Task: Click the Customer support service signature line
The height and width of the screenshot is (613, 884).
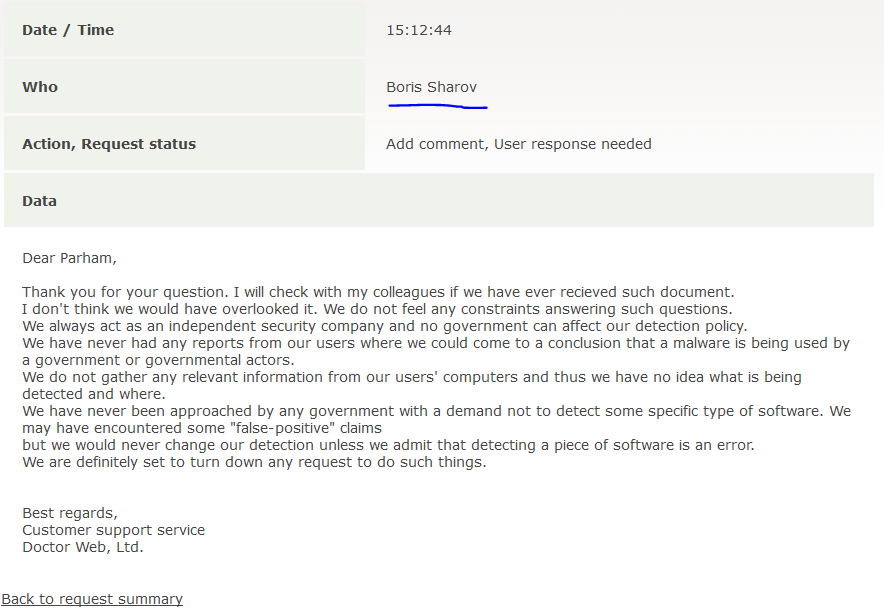Action: (113, 530)
